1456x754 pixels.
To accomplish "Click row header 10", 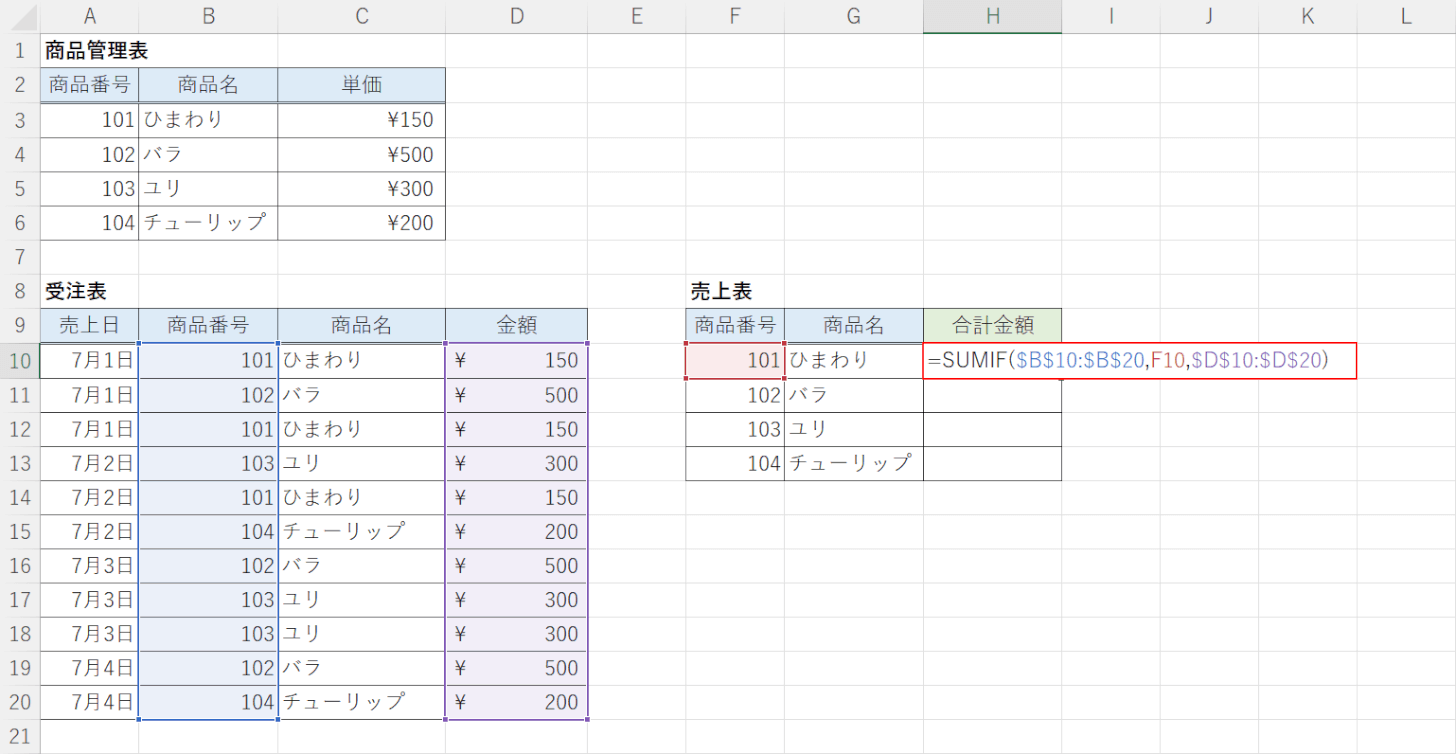I will [17, 360].
